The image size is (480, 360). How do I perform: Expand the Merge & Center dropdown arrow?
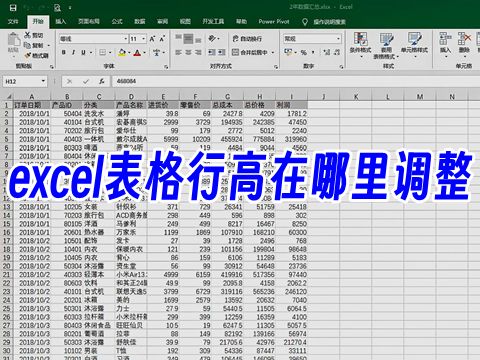273,52
